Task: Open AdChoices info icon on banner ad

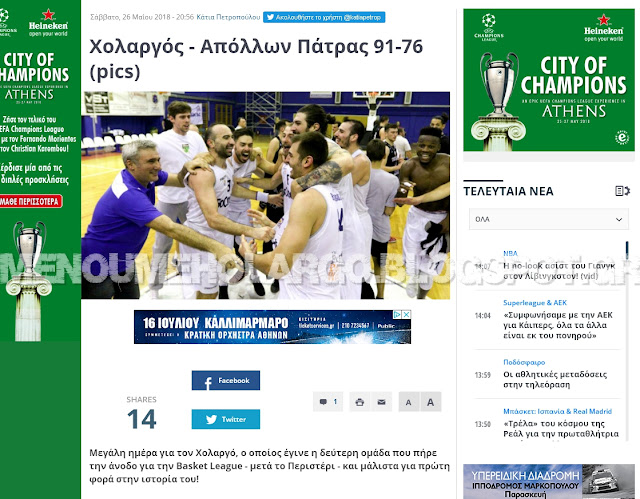Action: (x=398, y=315)
